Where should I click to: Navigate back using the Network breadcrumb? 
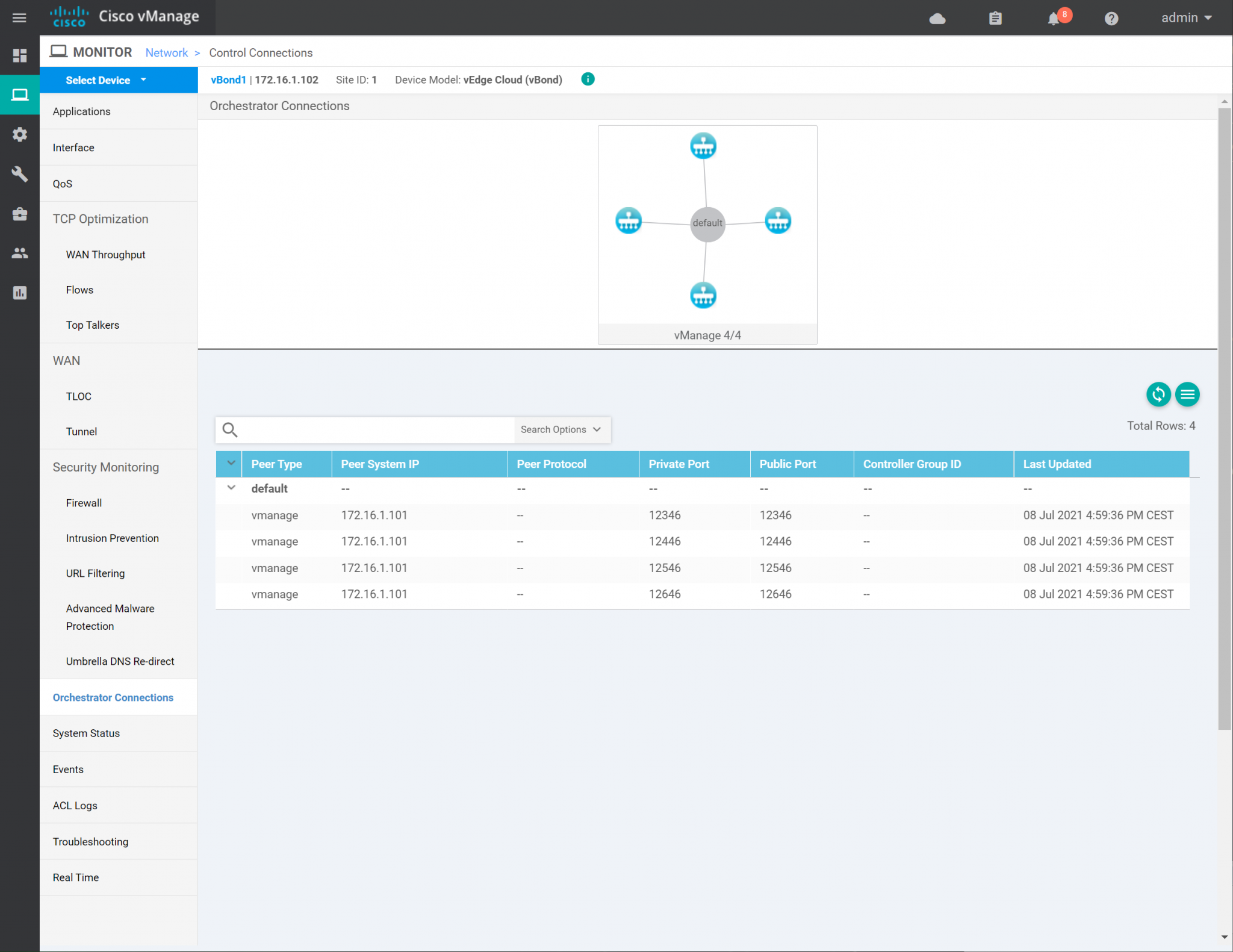(167, 52)
